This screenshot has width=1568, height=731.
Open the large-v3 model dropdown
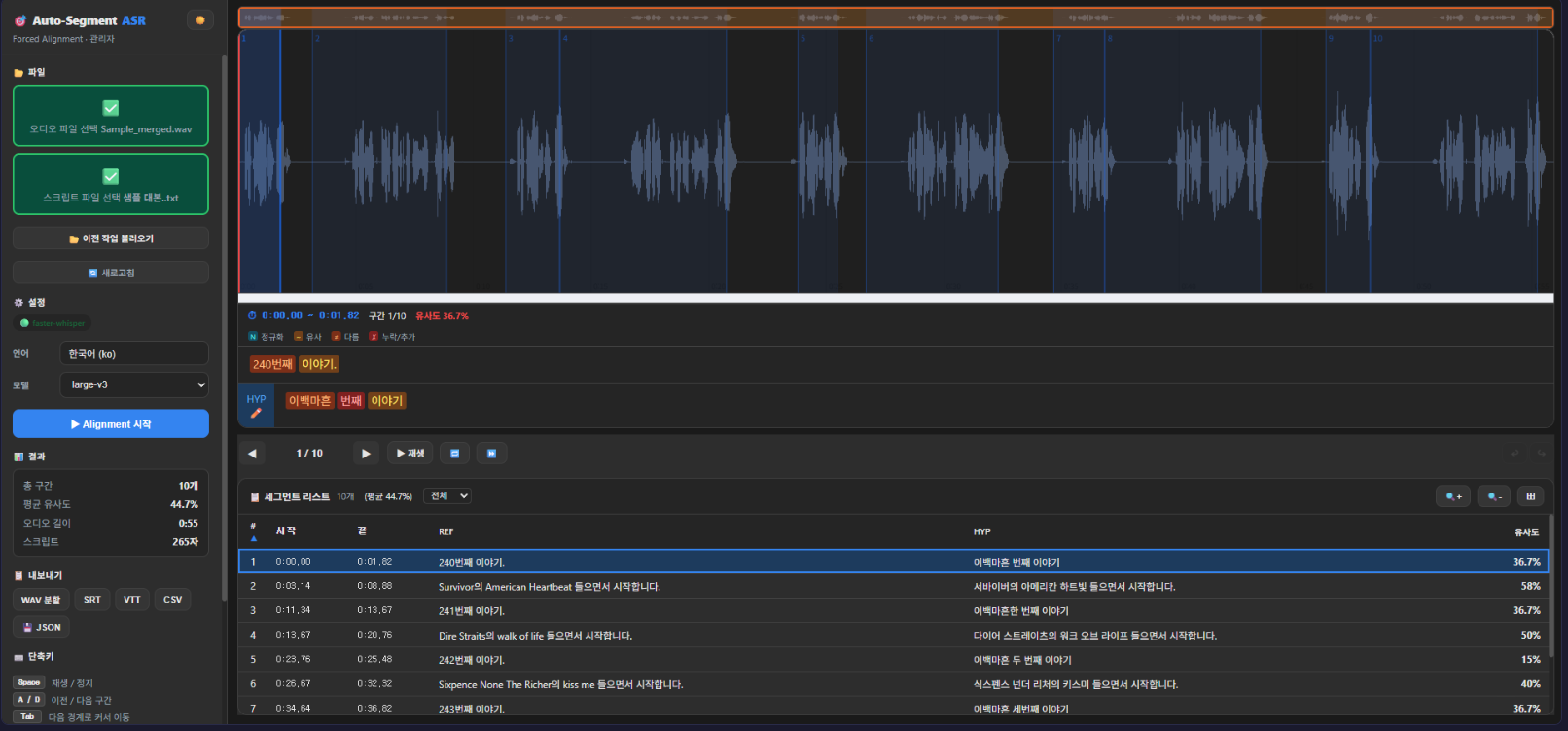134,385
